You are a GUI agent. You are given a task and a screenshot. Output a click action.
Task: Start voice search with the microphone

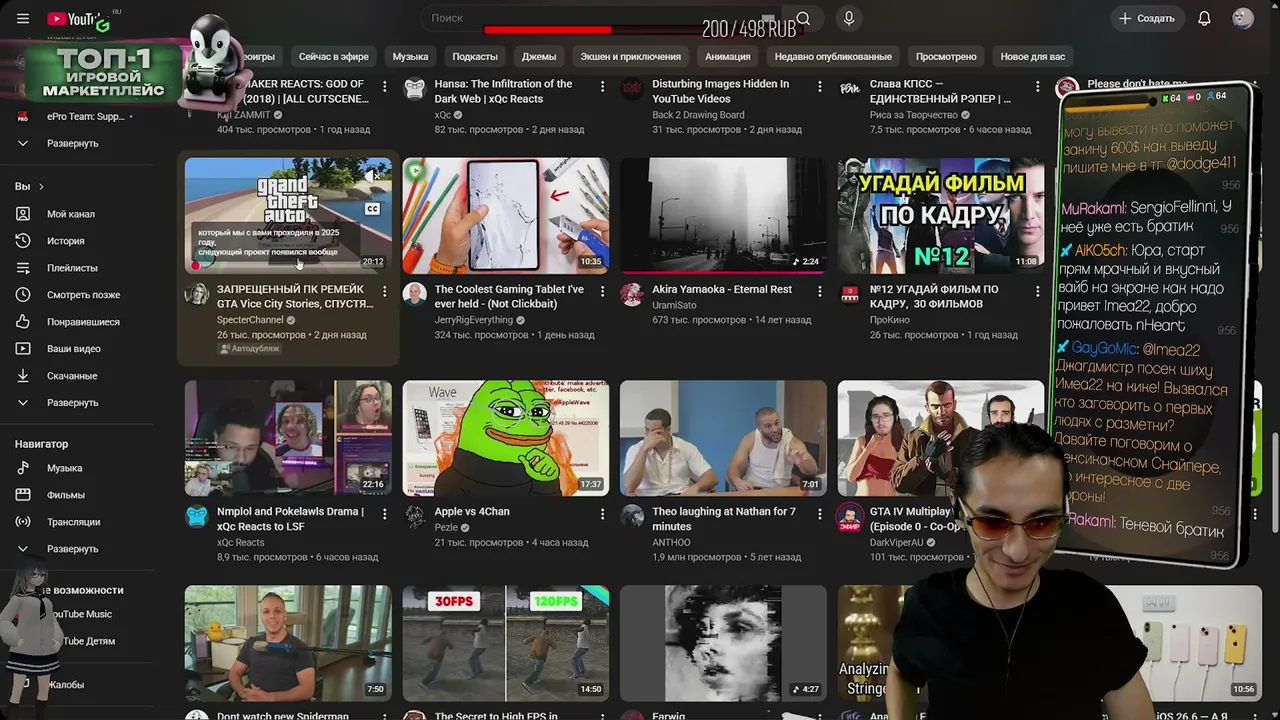coord(849,18)
